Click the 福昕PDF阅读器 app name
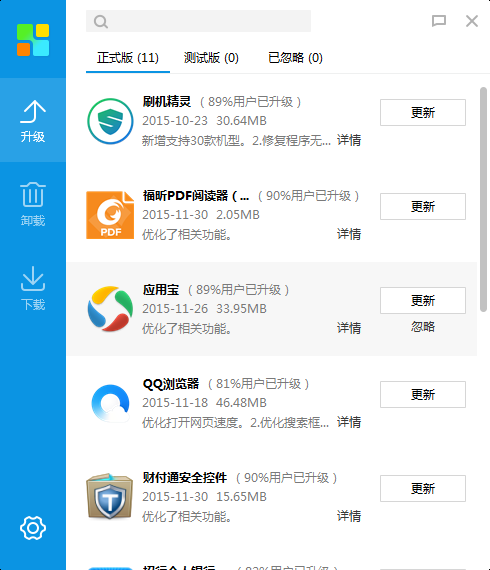 pyautogui.click(x=196, y=196)
